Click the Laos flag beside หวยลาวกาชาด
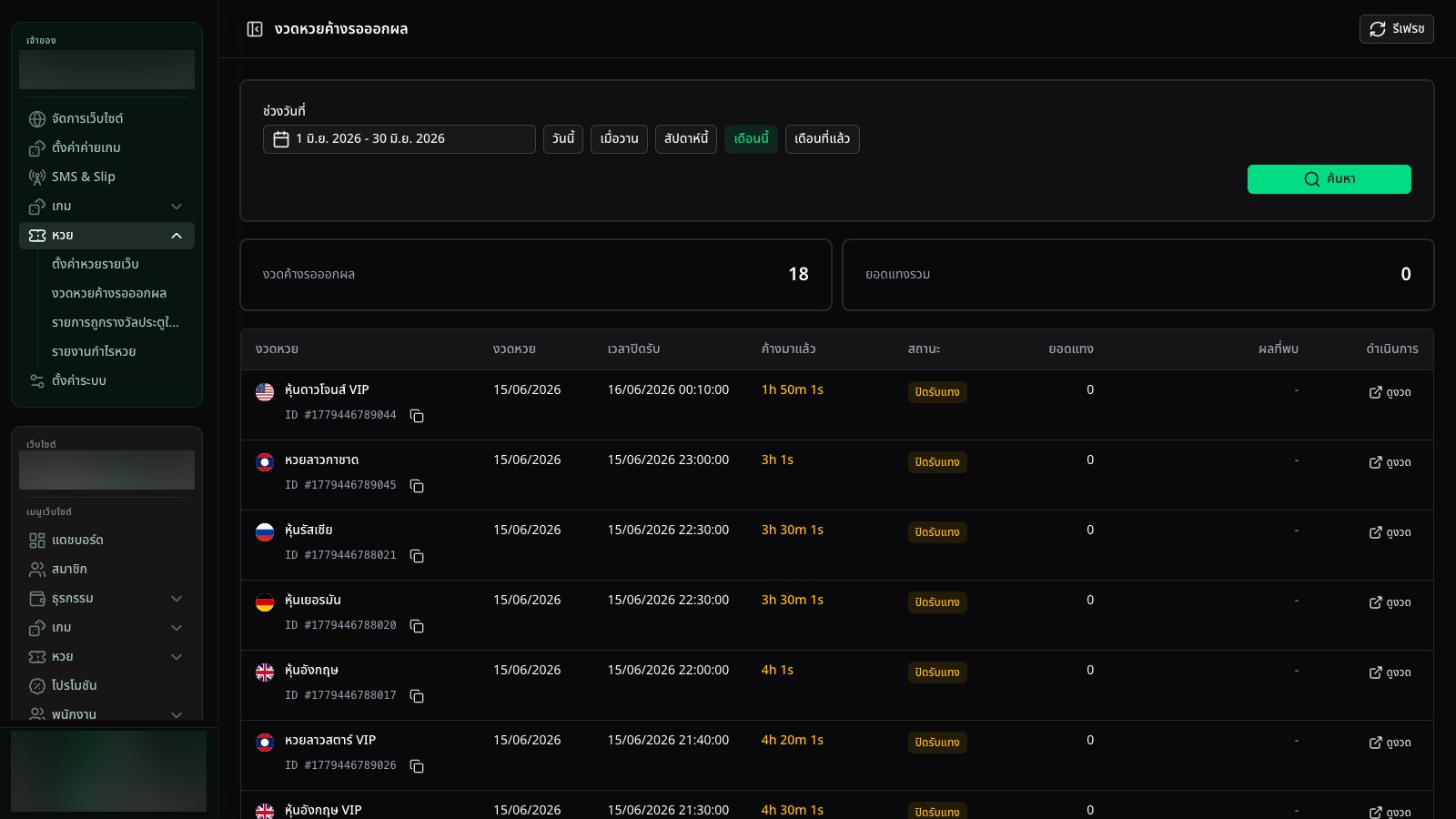Viewport: 1456px width, 819px height. [x=265, y=462]
